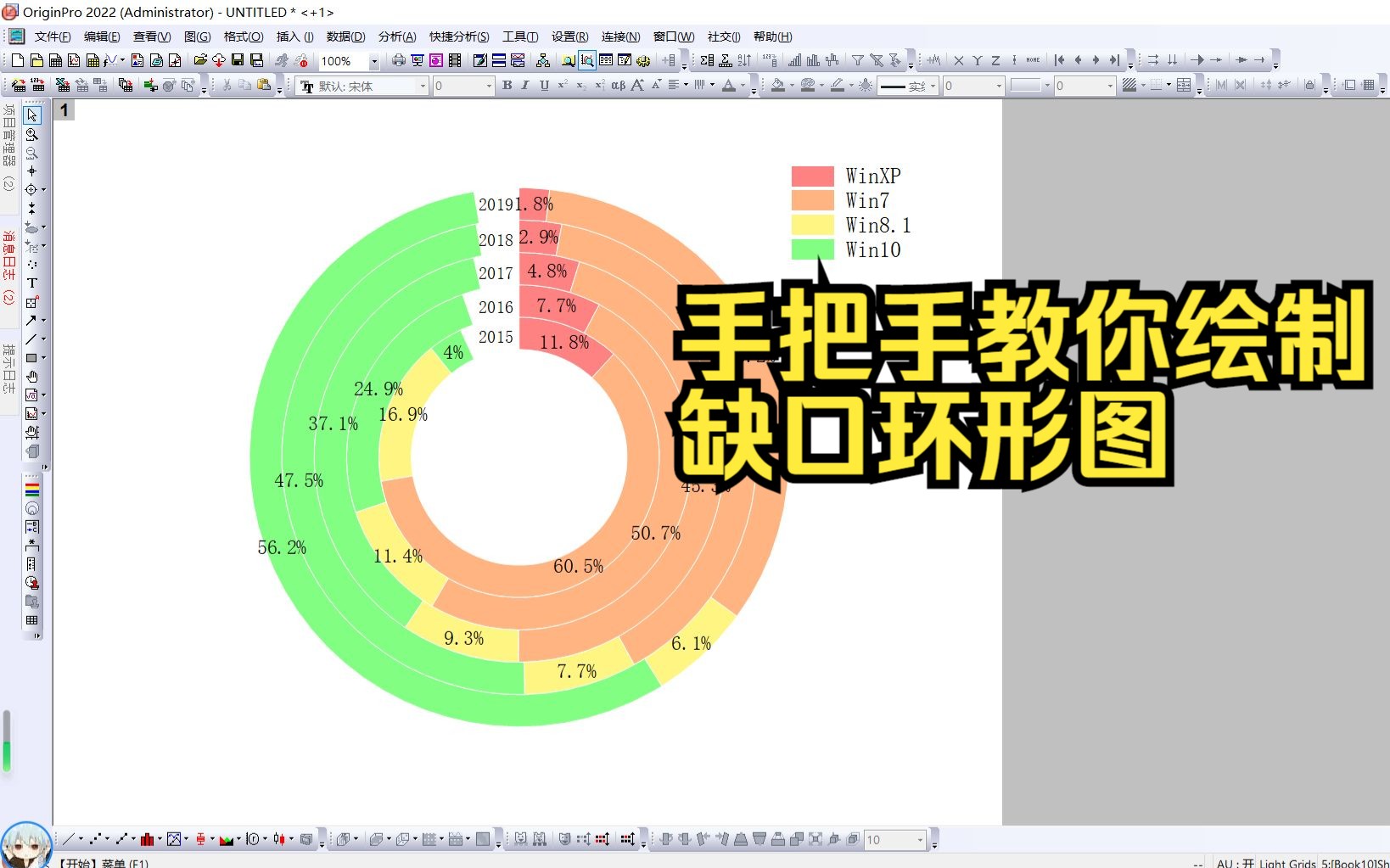This screenshot has width=1390, height=868.
Task: Click the funnel filter icon
Action: [x=858, y=60]
